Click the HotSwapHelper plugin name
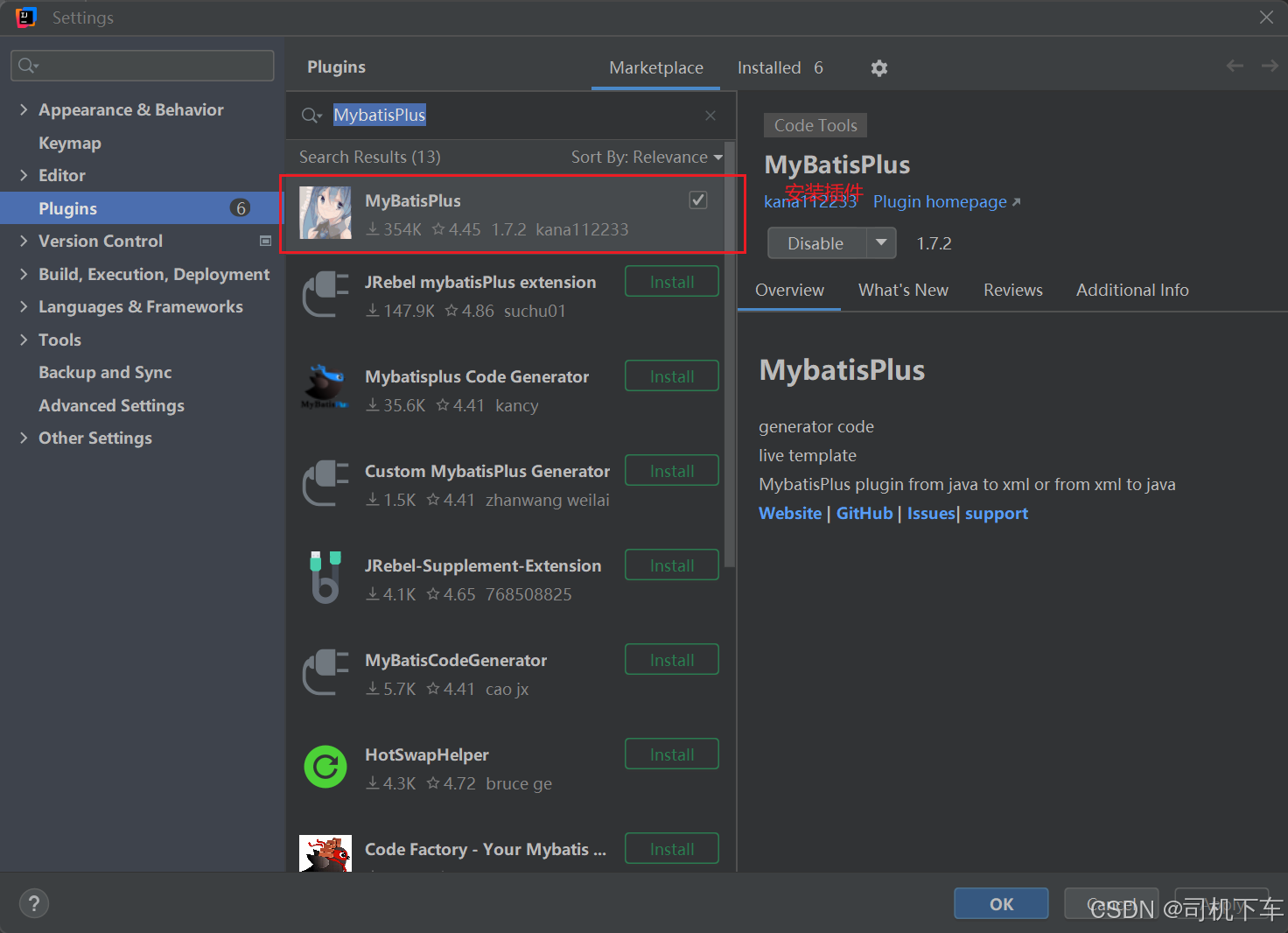Viewport: 1288px width, 933px height. point(427,754)
